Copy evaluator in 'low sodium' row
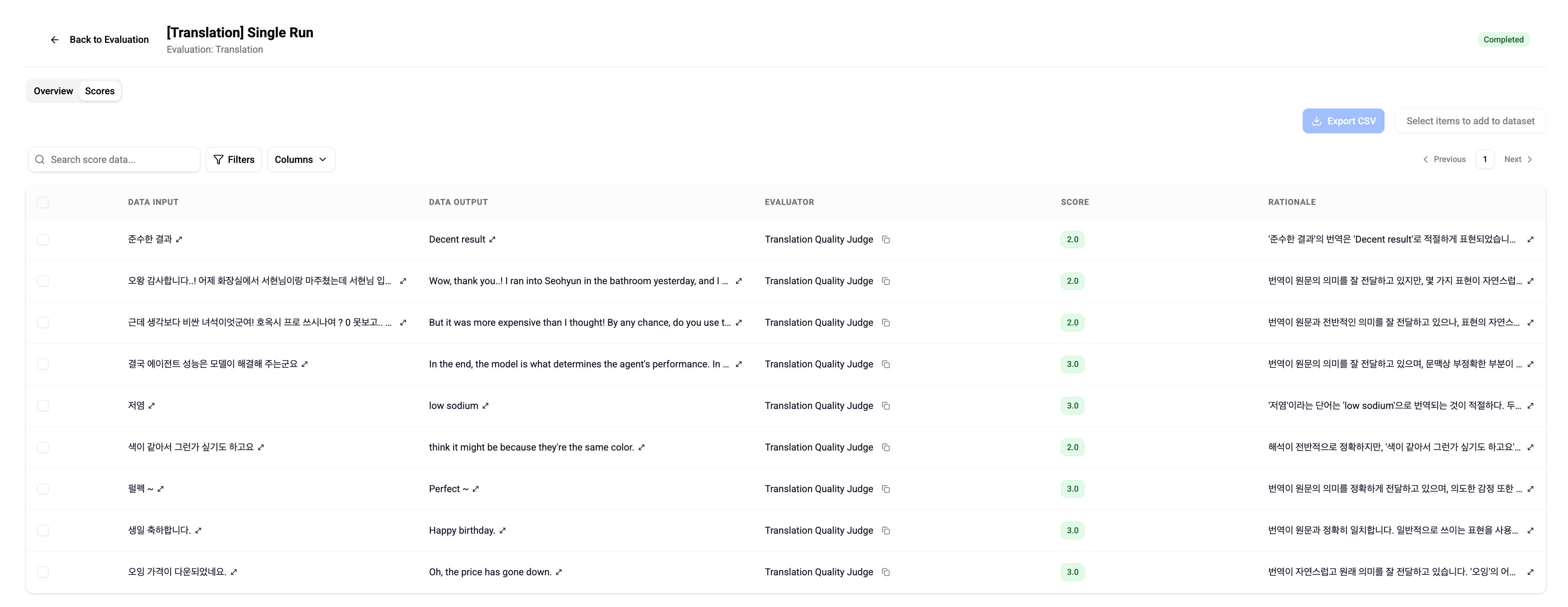The image size is (1568, 607). tap(886, 406)
